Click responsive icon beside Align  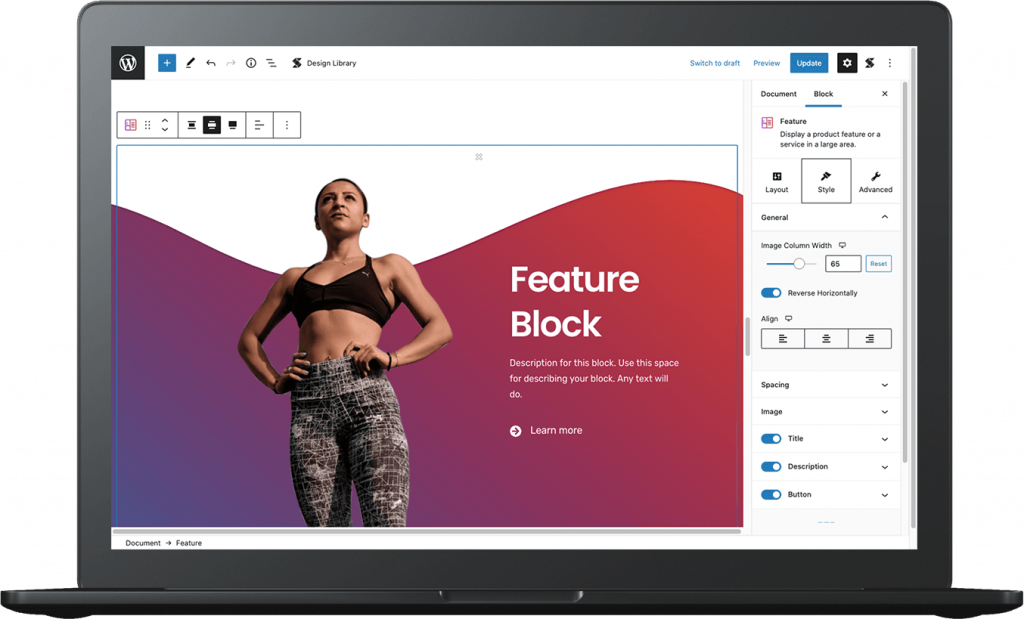pos(788,319)
